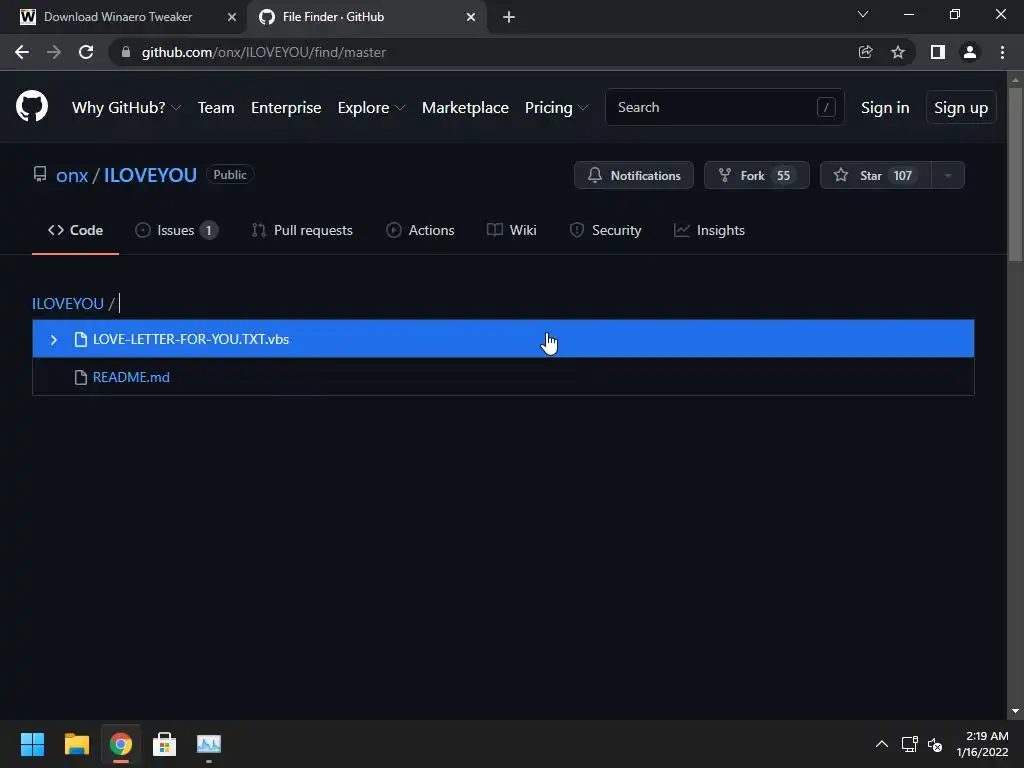Click the ILOVEYOU breadcrumb link

(68, 304)
